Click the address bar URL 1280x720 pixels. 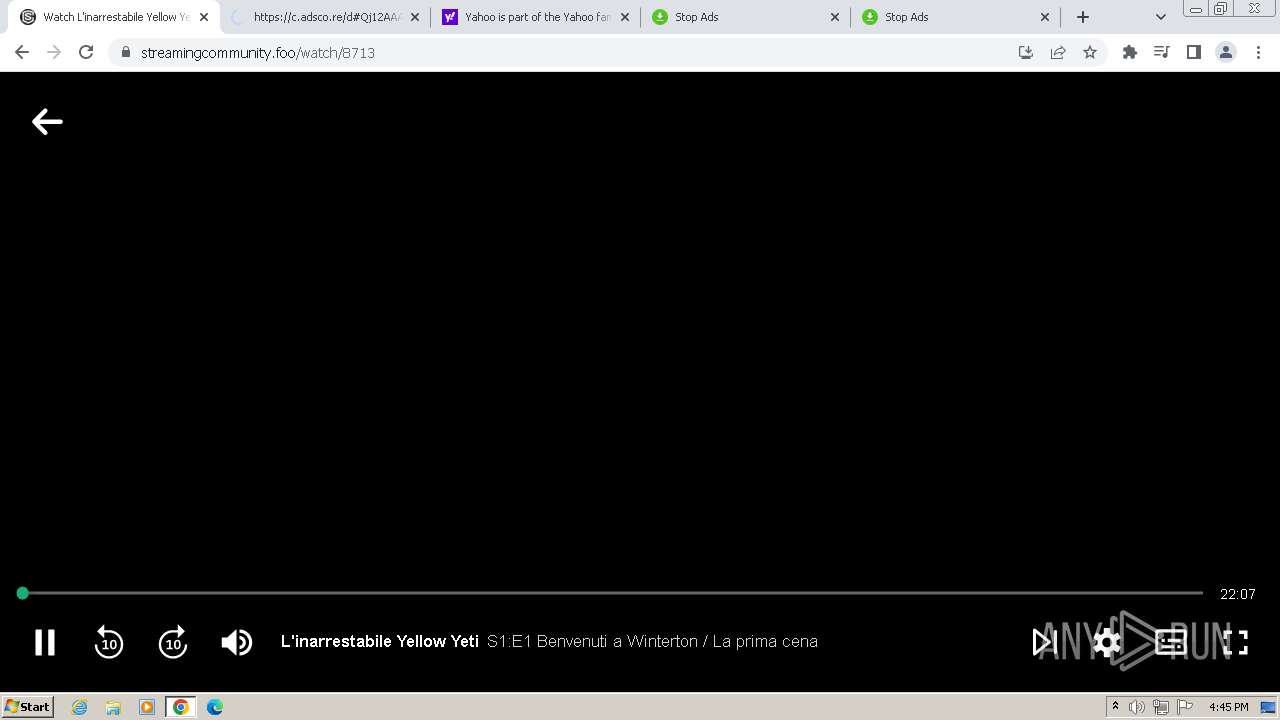coord(258,53)
